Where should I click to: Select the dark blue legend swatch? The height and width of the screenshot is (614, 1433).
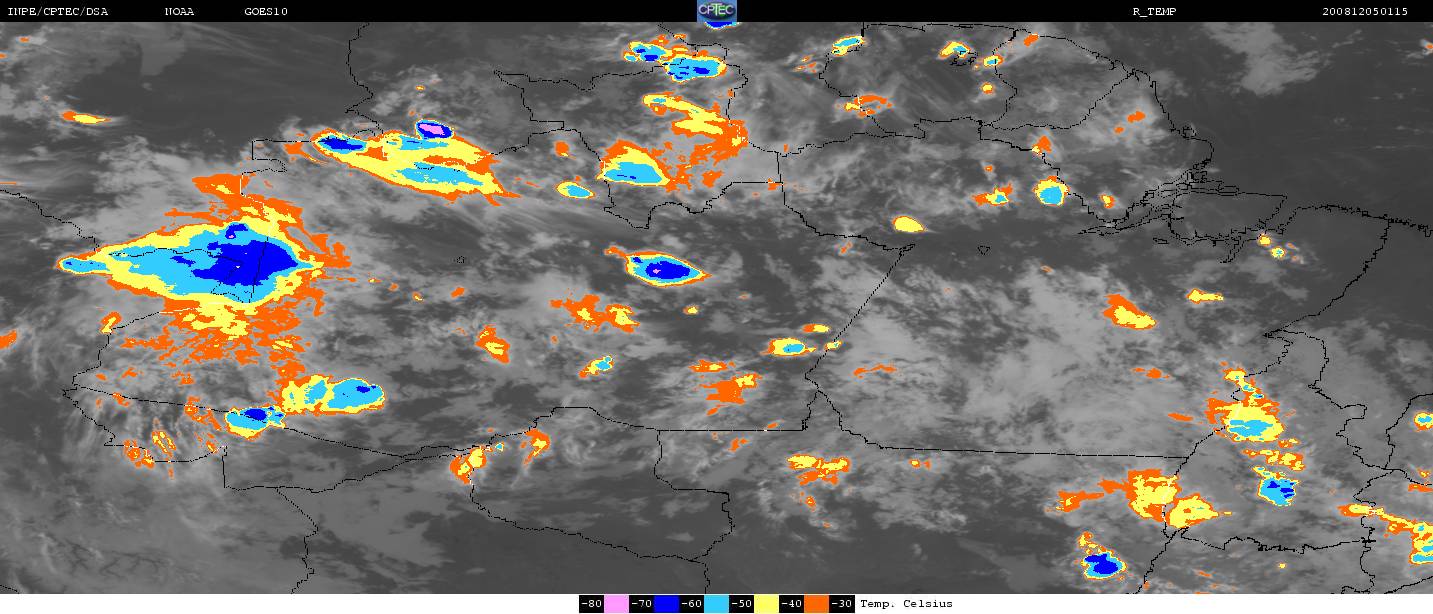[667, 604]
